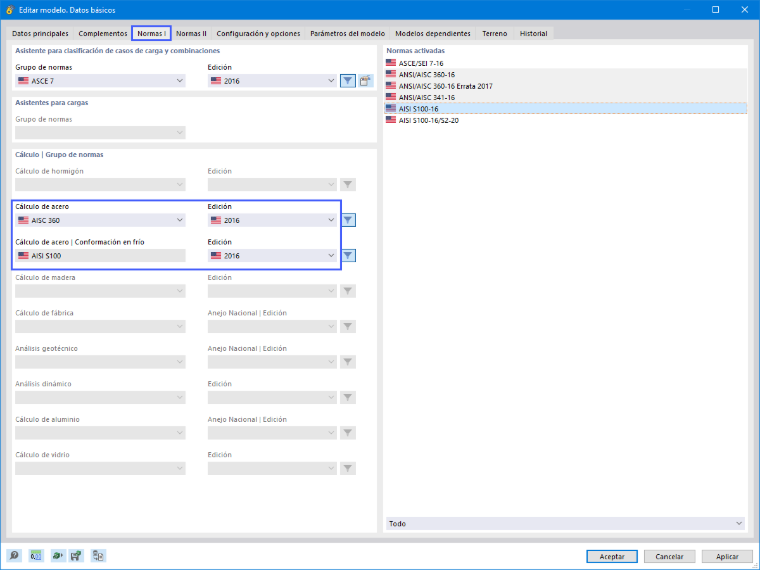Click the load default settings icon
760x570 pixels.
click(58, 555)
